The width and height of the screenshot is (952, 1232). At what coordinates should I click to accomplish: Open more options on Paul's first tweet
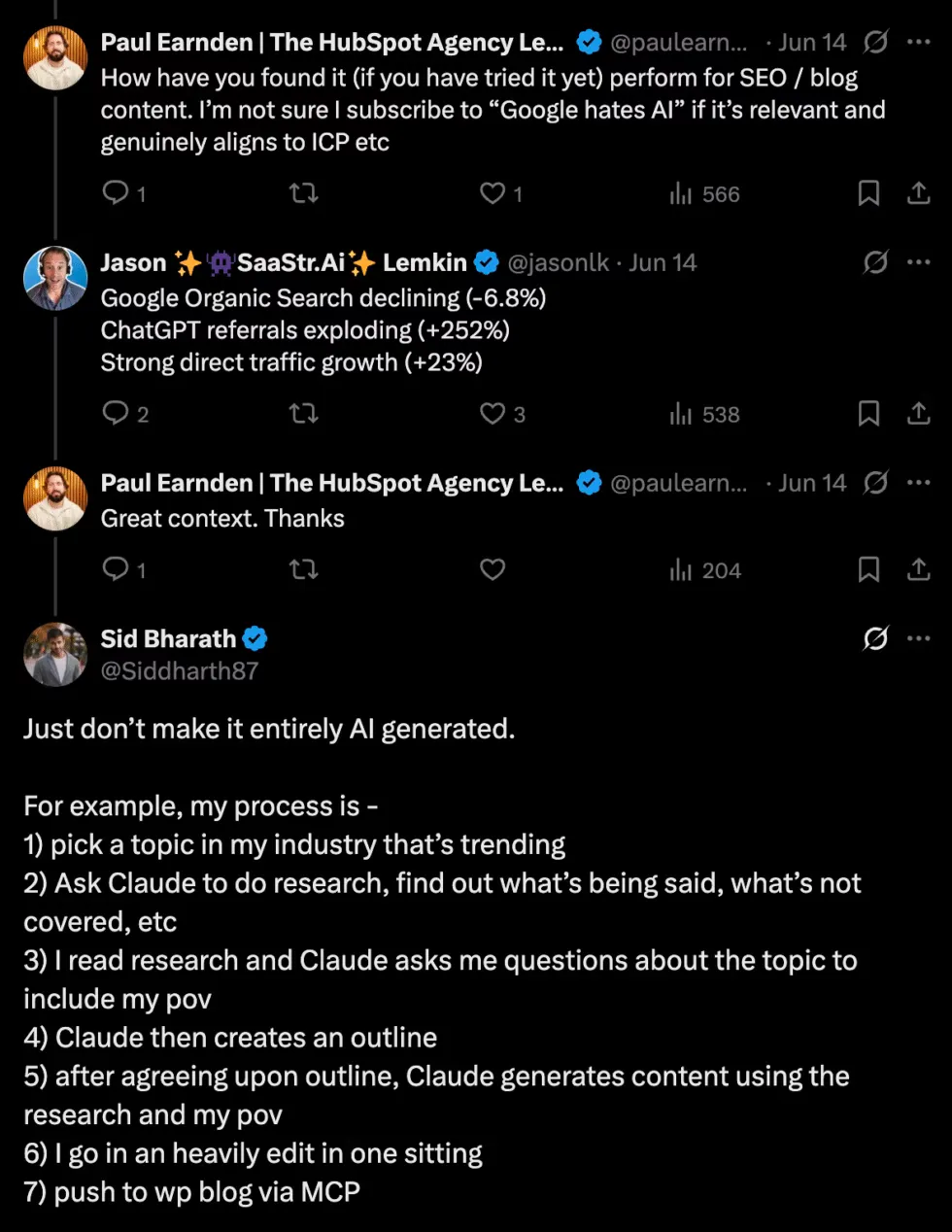[918, 42]
